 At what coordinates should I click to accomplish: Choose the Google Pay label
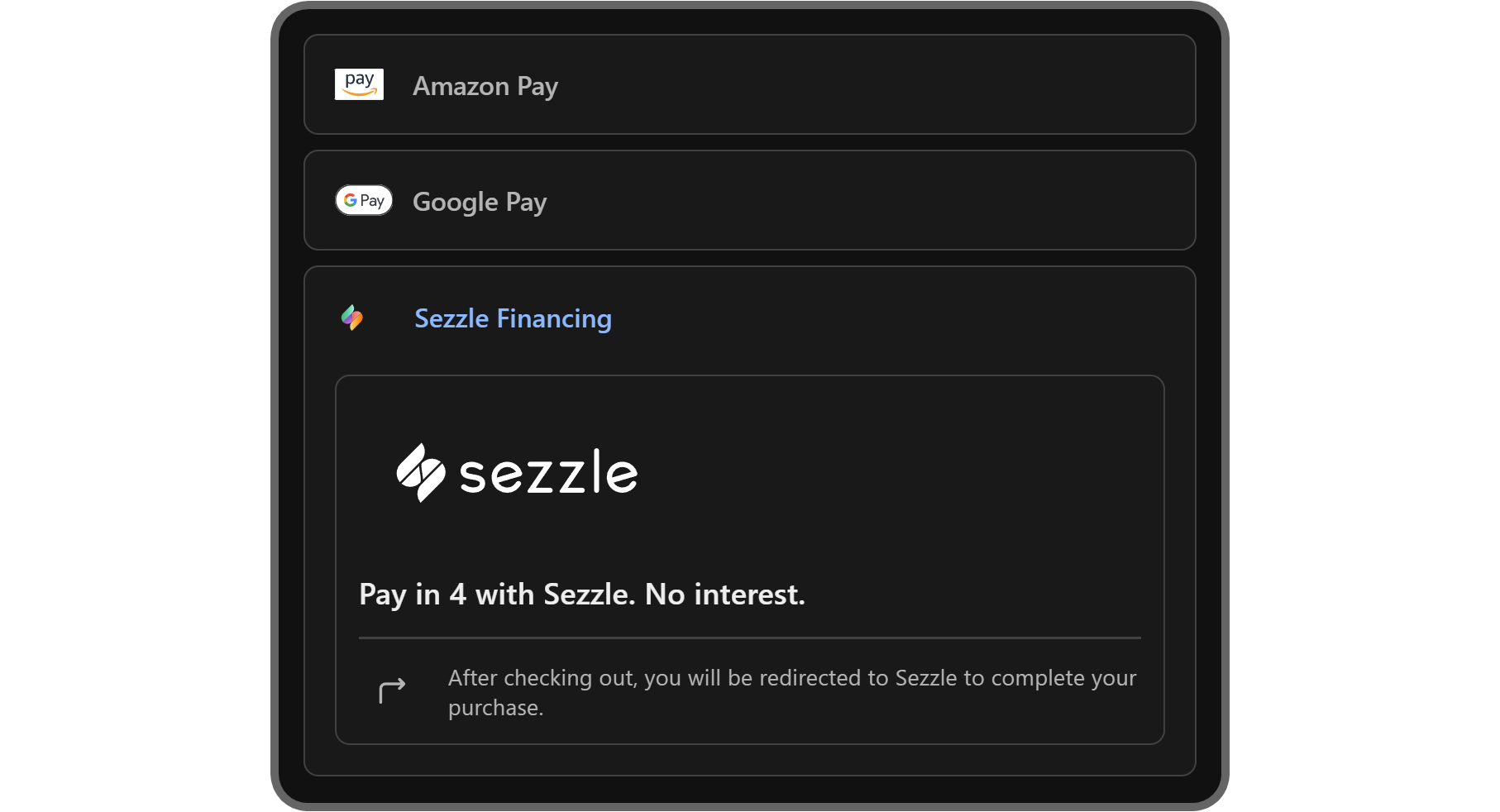480,202
